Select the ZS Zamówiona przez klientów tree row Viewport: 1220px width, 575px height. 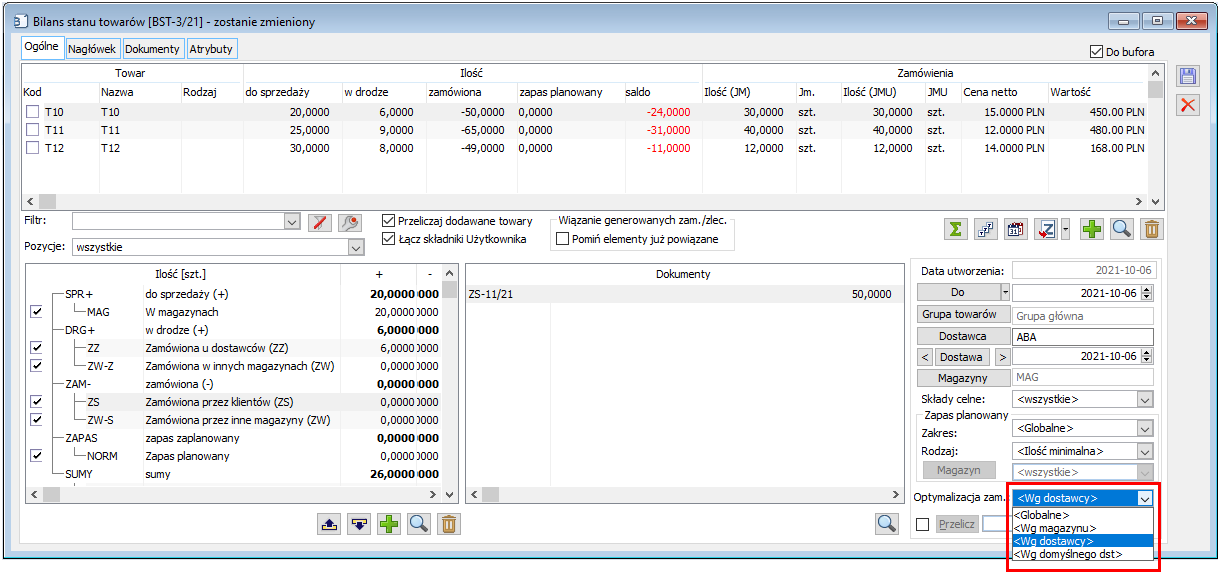(x=245, y=402)
